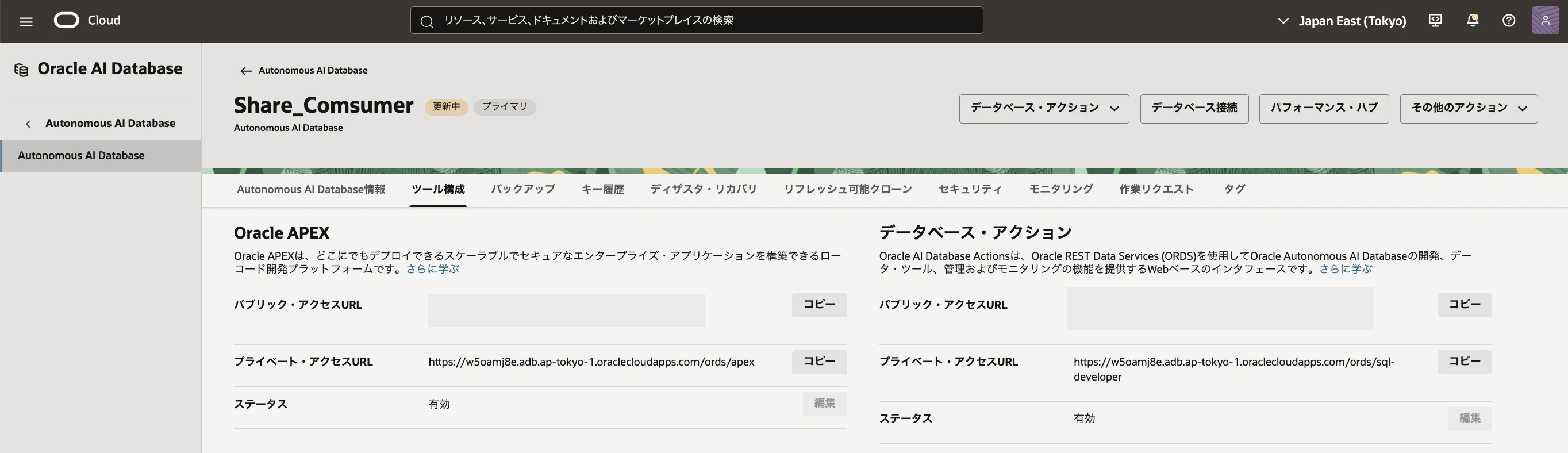The height and width of the screenshot is (453, 1568).
Task: Expand the Japan East (Tokyo) region selector
Action: pos(1342,21)
